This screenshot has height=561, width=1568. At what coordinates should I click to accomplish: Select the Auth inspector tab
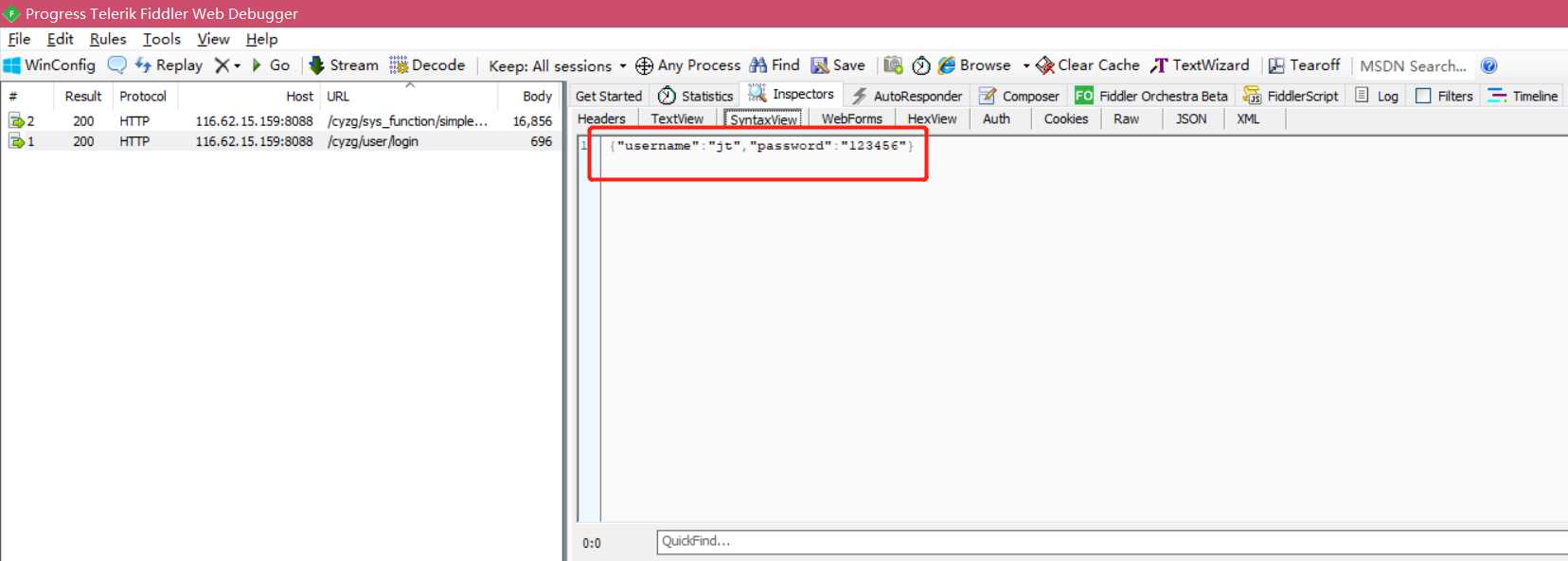(x=996, y=118)
